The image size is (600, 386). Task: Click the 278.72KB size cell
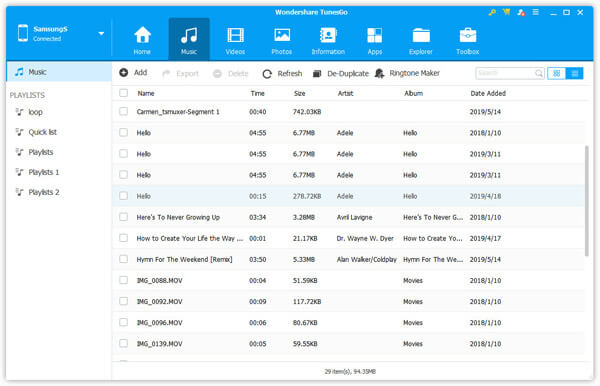(307, 196)
